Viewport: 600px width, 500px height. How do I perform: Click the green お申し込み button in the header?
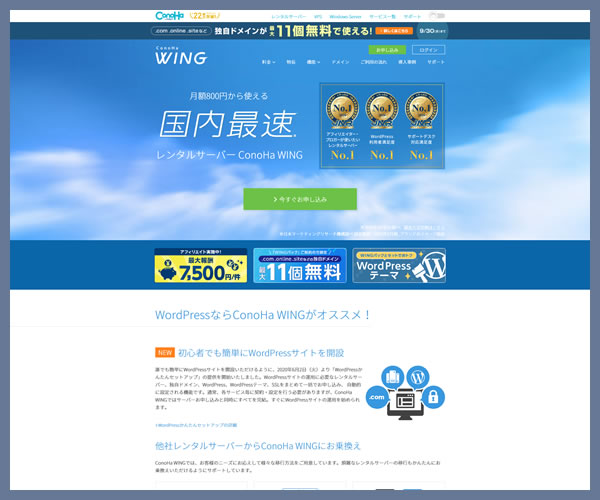(x=387, y=50)
